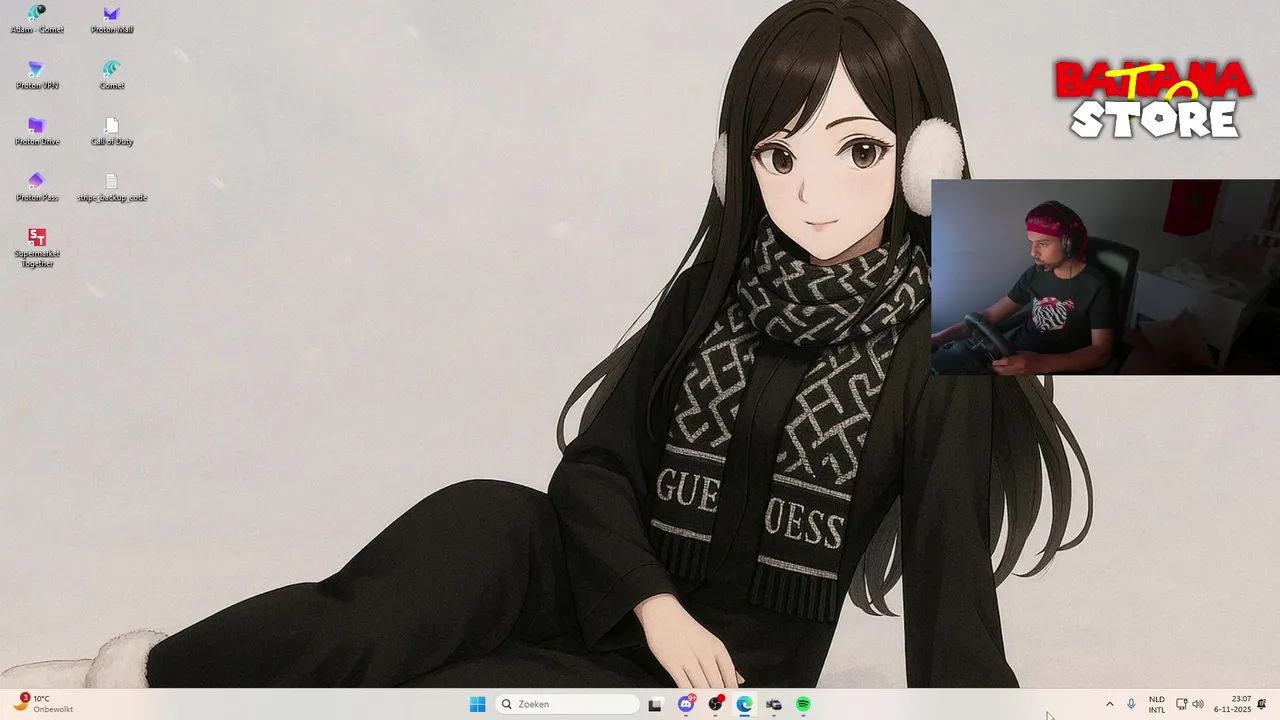Select the stripe_backup_code text file

[112, 187]
